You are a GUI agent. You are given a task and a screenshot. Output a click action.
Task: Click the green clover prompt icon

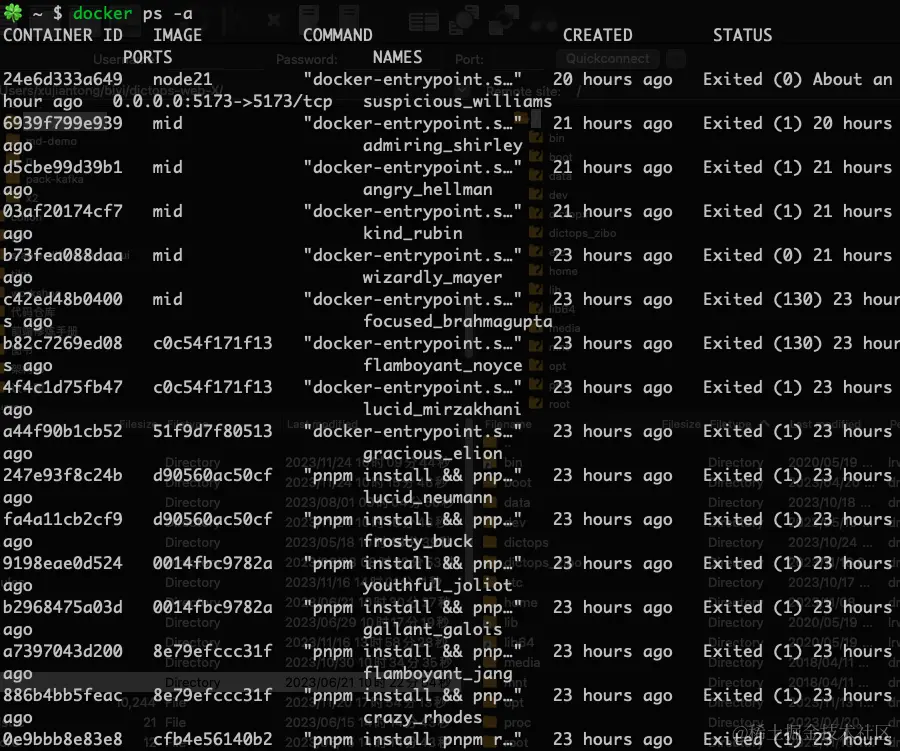(x=13, y=12)
